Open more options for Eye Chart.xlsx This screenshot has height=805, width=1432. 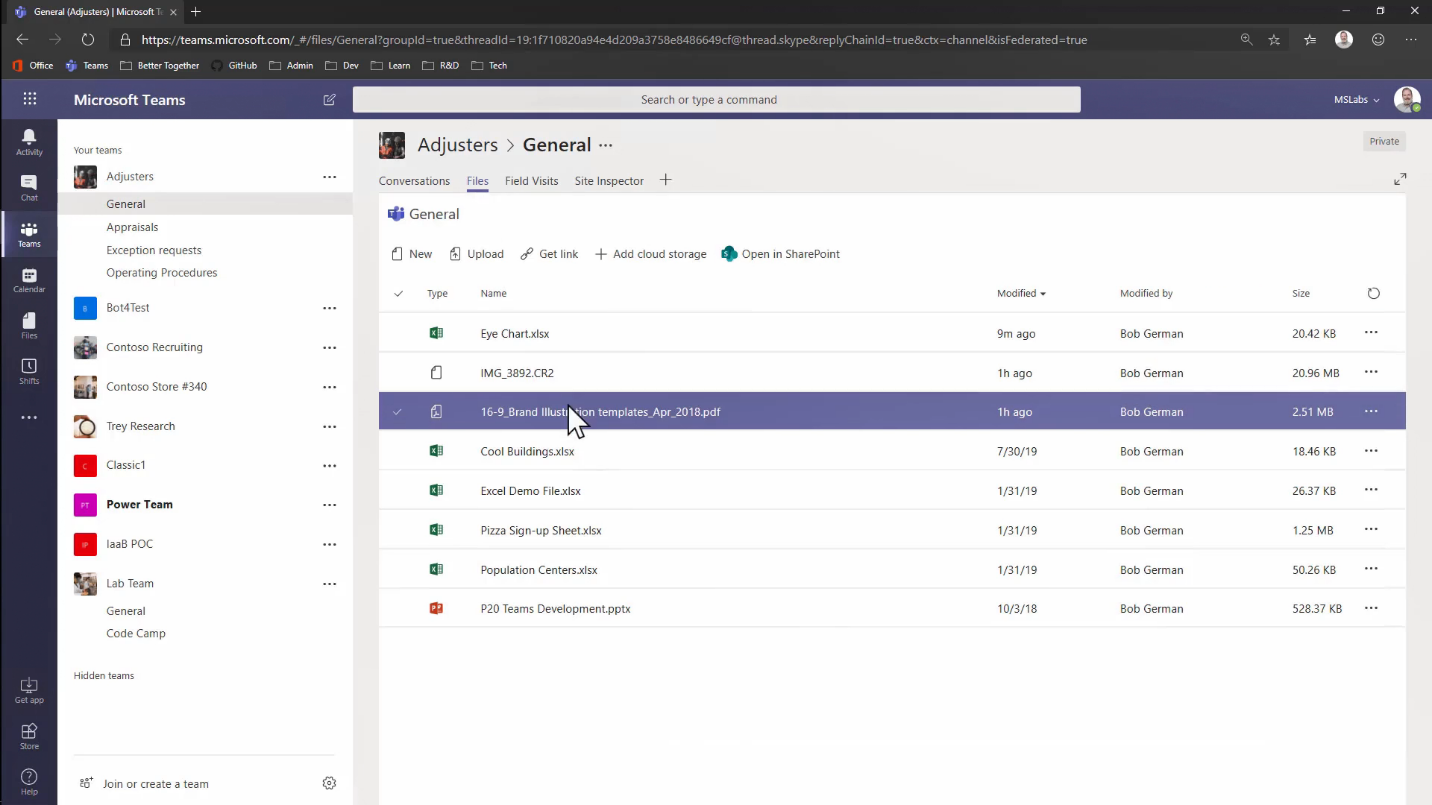click(1371, 332)
